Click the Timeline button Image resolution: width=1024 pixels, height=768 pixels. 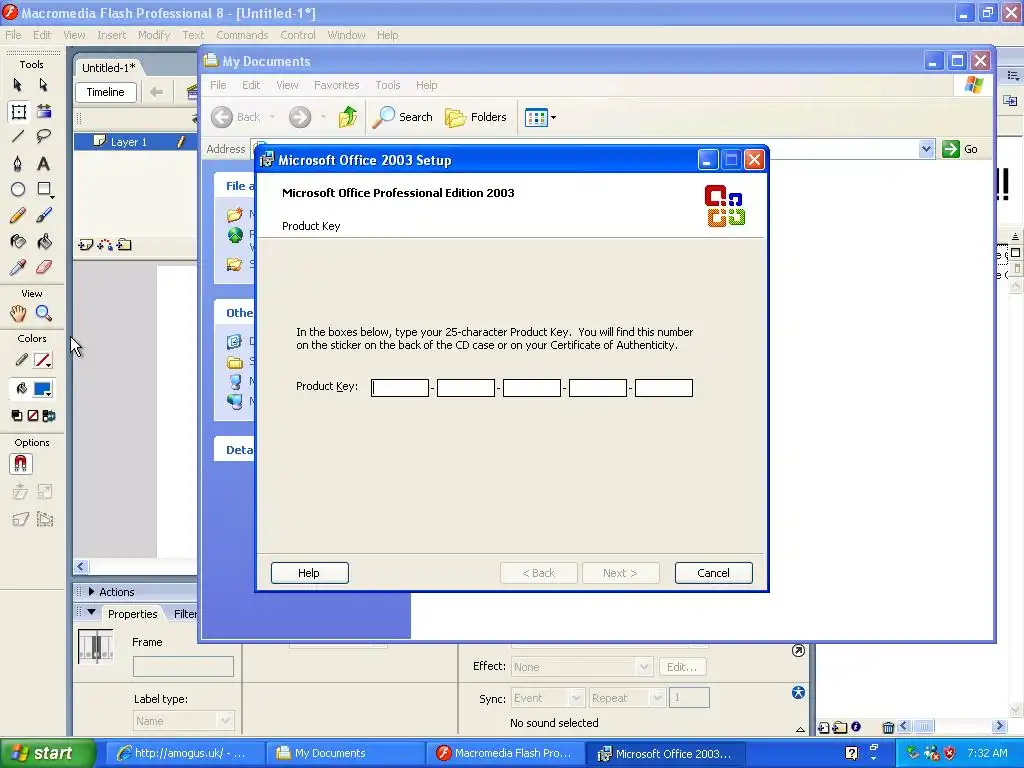coord(106,92)
